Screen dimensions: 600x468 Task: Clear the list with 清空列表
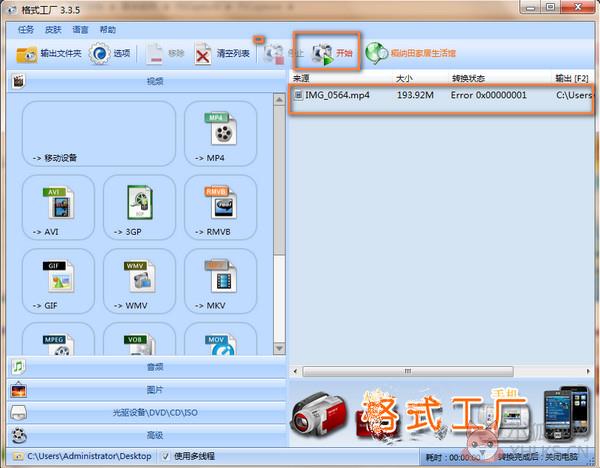pos(222,54)
